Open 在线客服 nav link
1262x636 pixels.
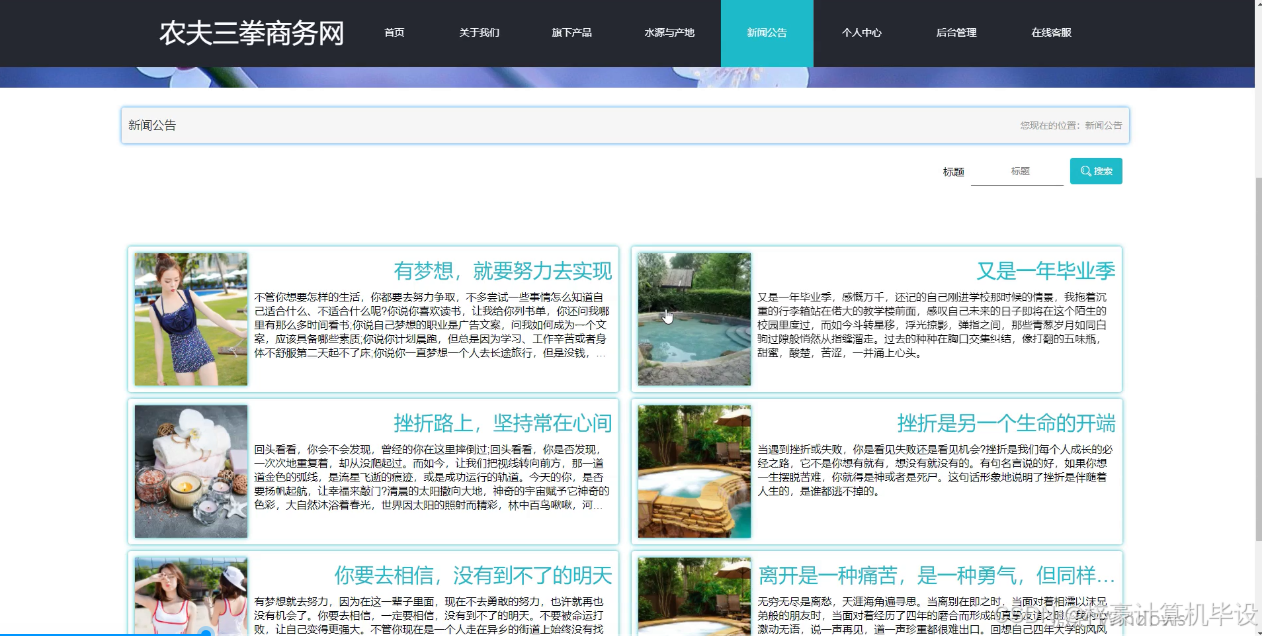1051,32
